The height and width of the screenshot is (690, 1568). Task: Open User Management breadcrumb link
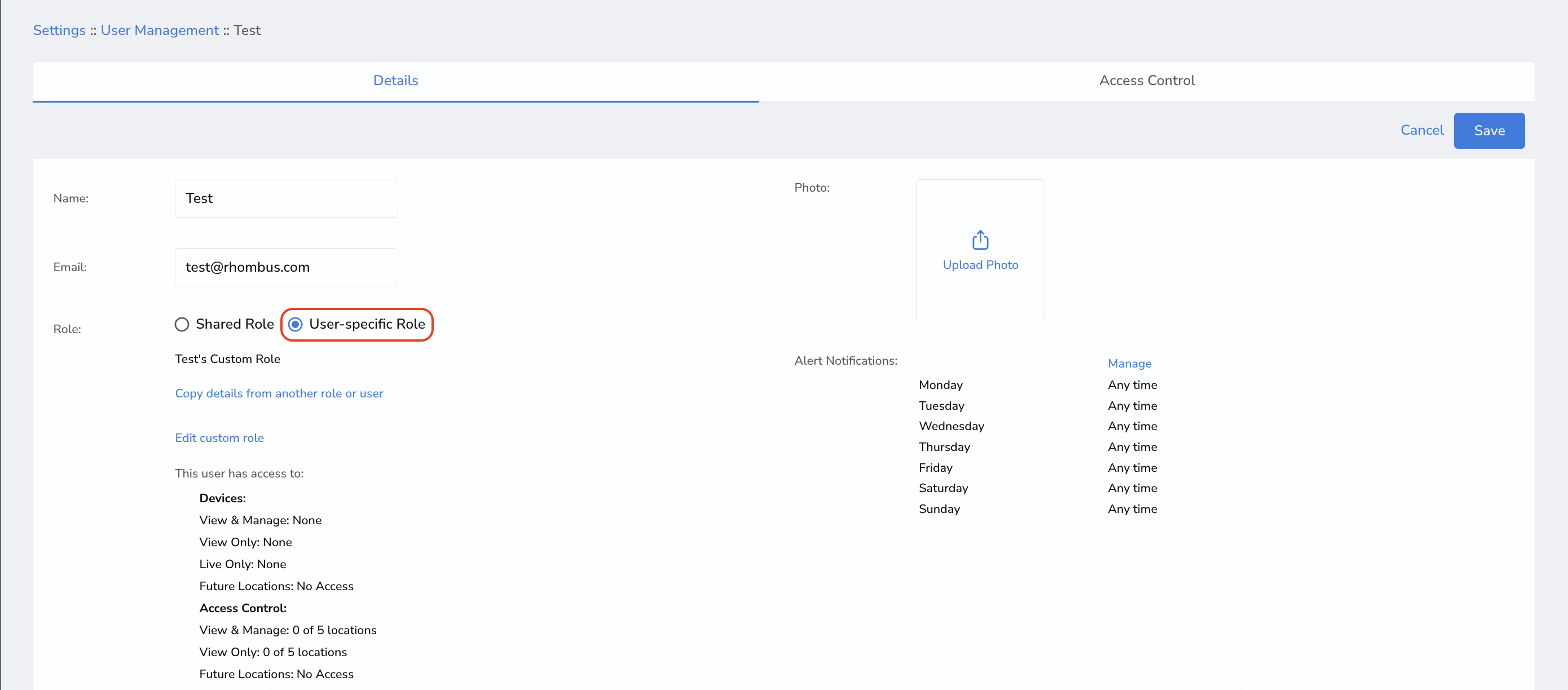tap(160, 30)
